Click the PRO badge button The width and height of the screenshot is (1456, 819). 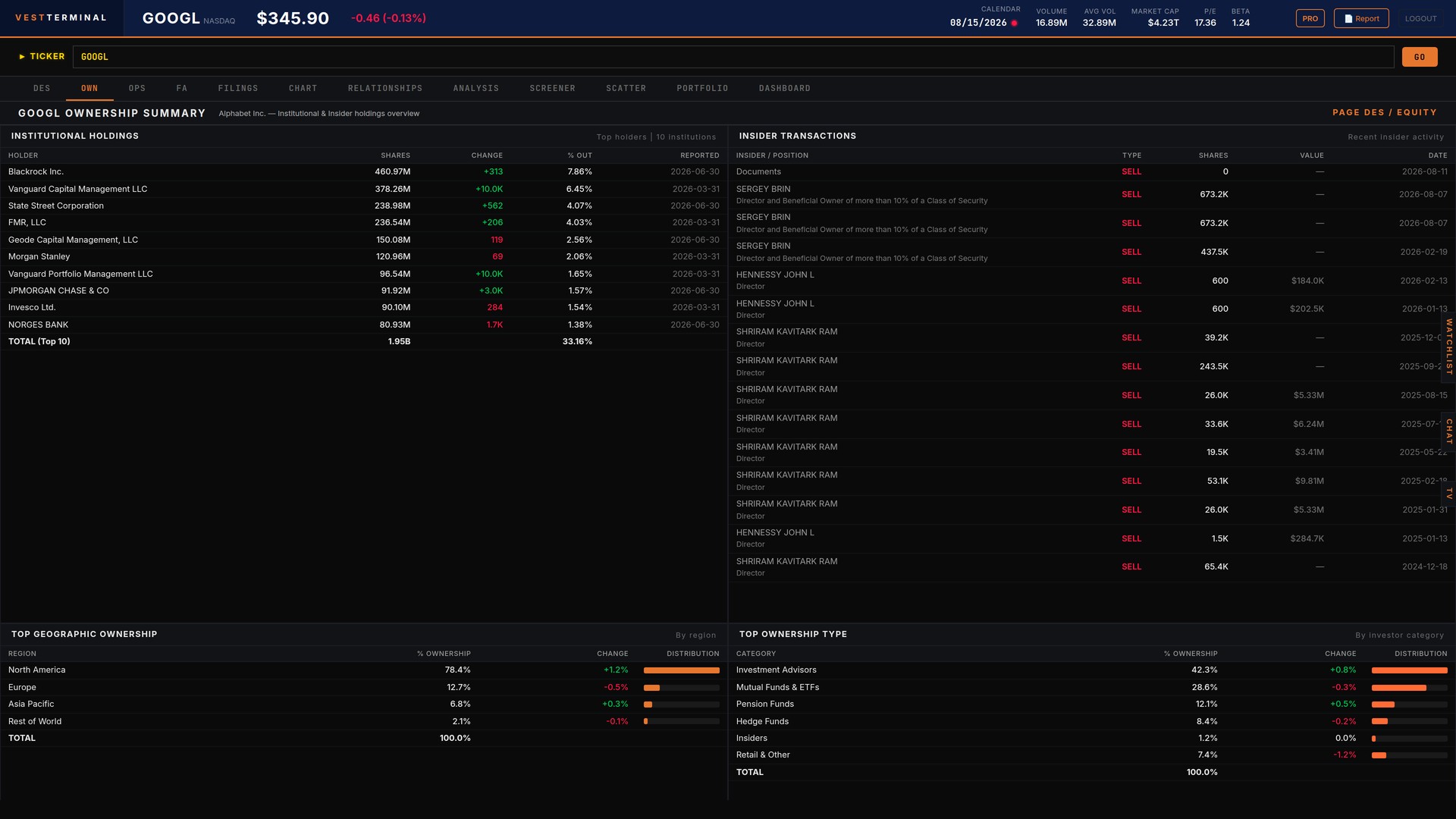point(1310,19)
